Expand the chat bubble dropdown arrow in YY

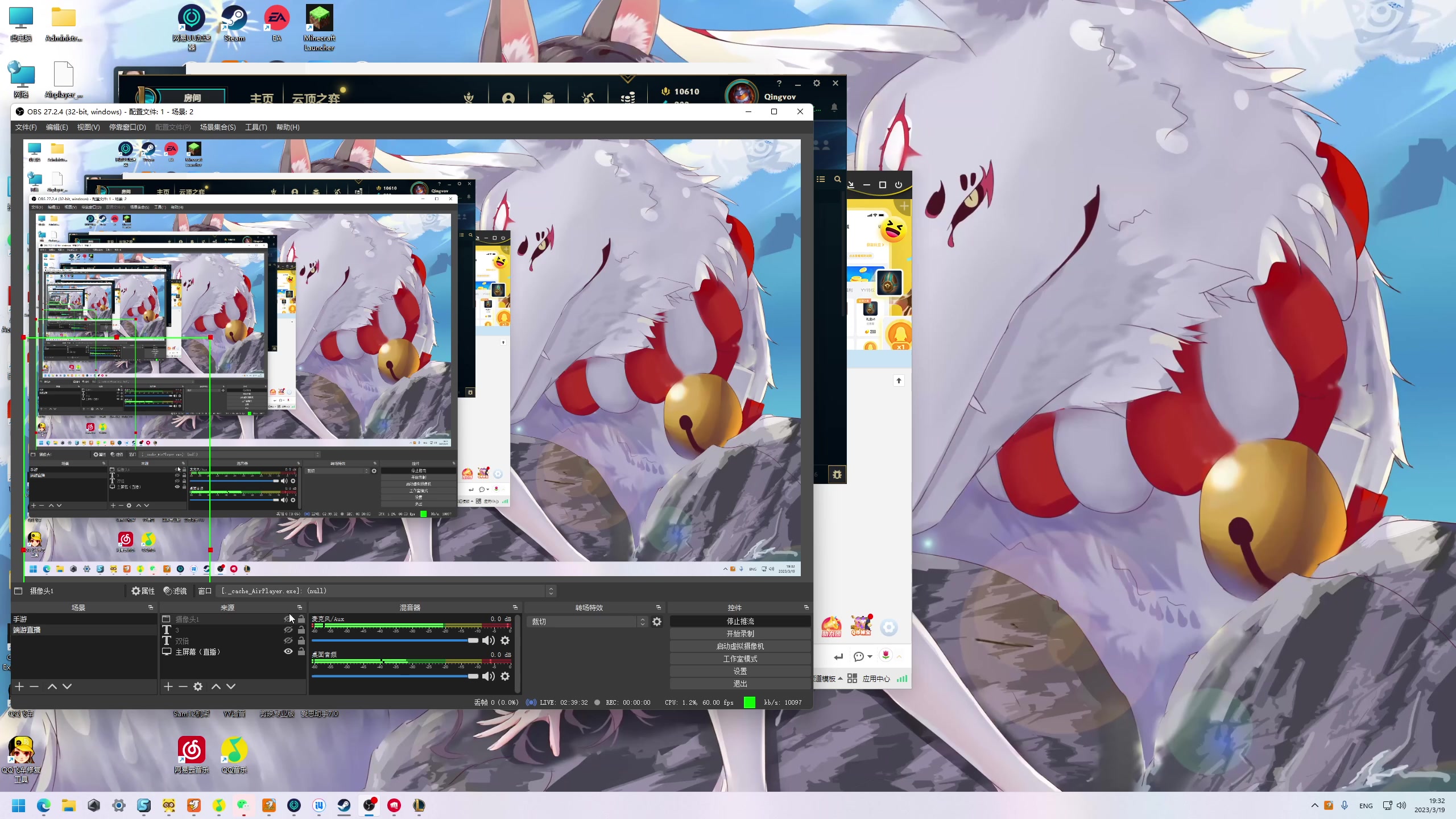click(870, 657)
